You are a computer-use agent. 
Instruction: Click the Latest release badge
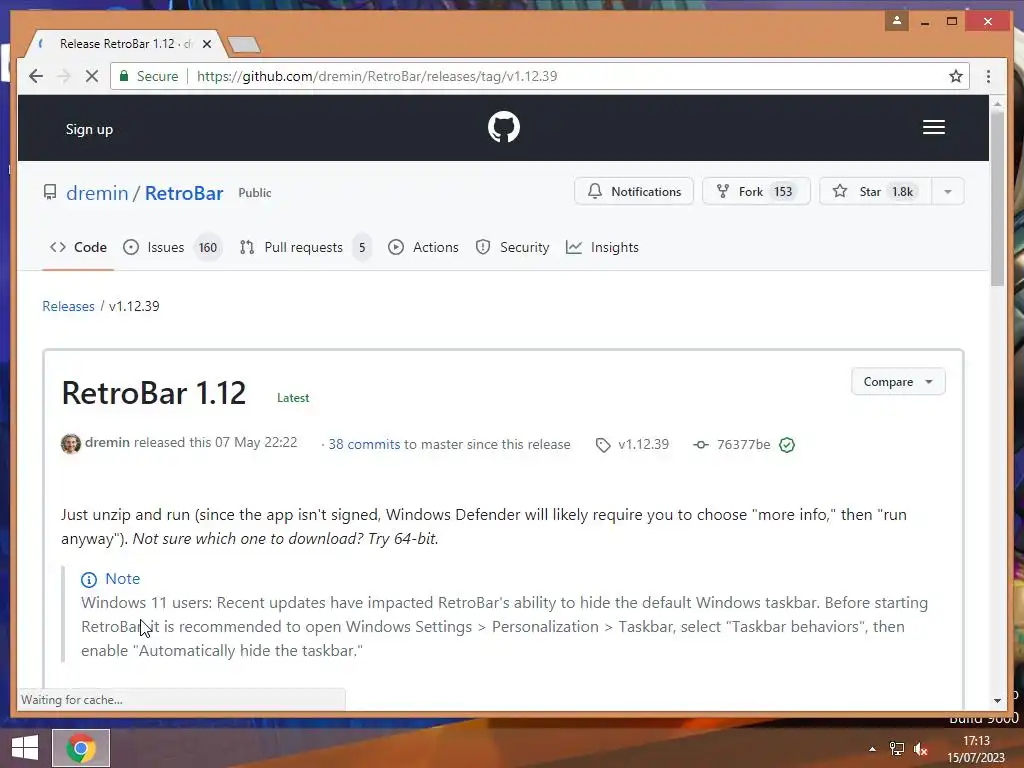[293, 398]
